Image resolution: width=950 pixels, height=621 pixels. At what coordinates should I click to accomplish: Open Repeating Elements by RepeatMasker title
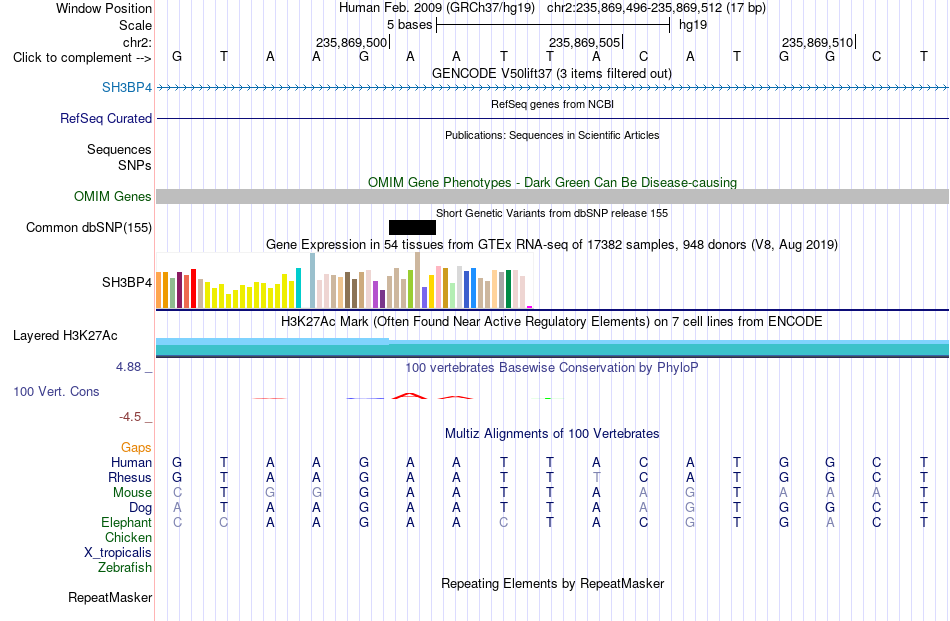click(x=552, y=583)
